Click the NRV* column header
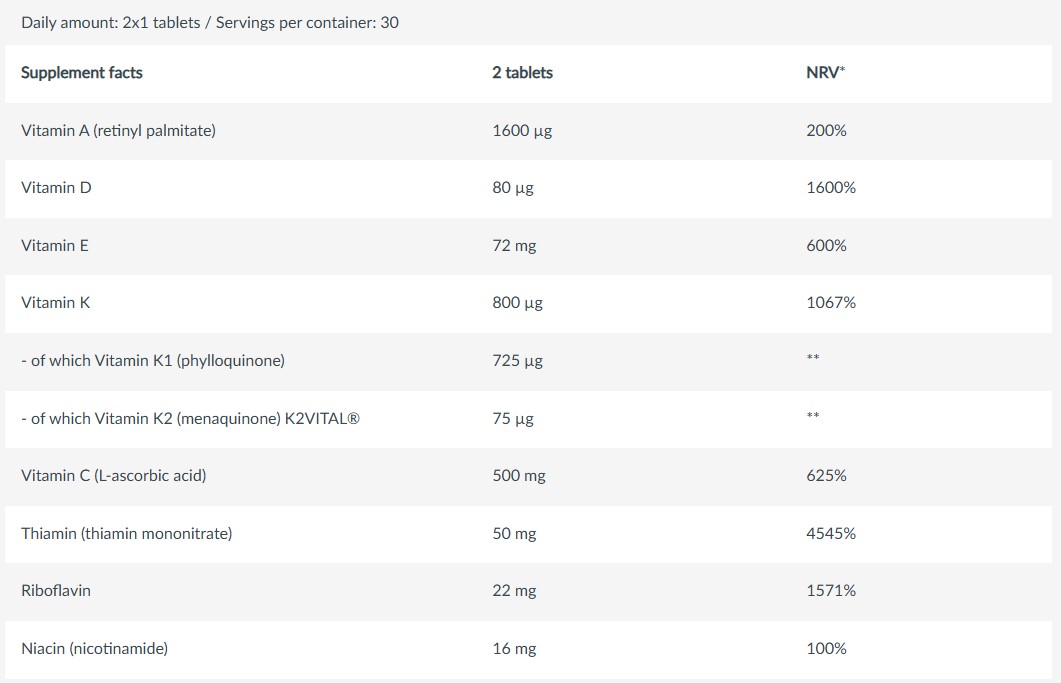 pyautogui.click(x=825, y=73)
